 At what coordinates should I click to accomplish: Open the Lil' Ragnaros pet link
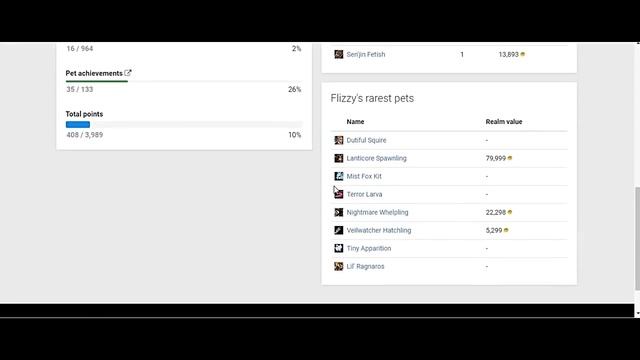365,266
